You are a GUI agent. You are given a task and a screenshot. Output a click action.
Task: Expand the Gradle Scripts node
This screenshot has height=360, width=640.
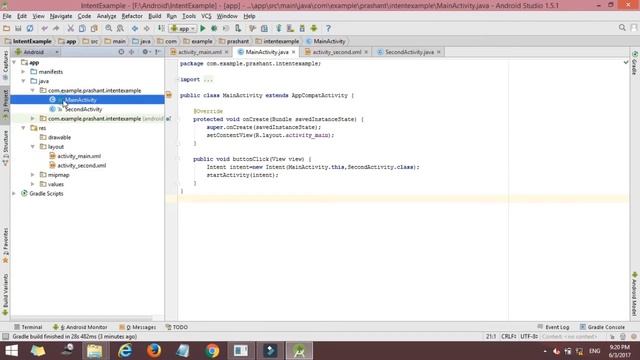(15, 193)
